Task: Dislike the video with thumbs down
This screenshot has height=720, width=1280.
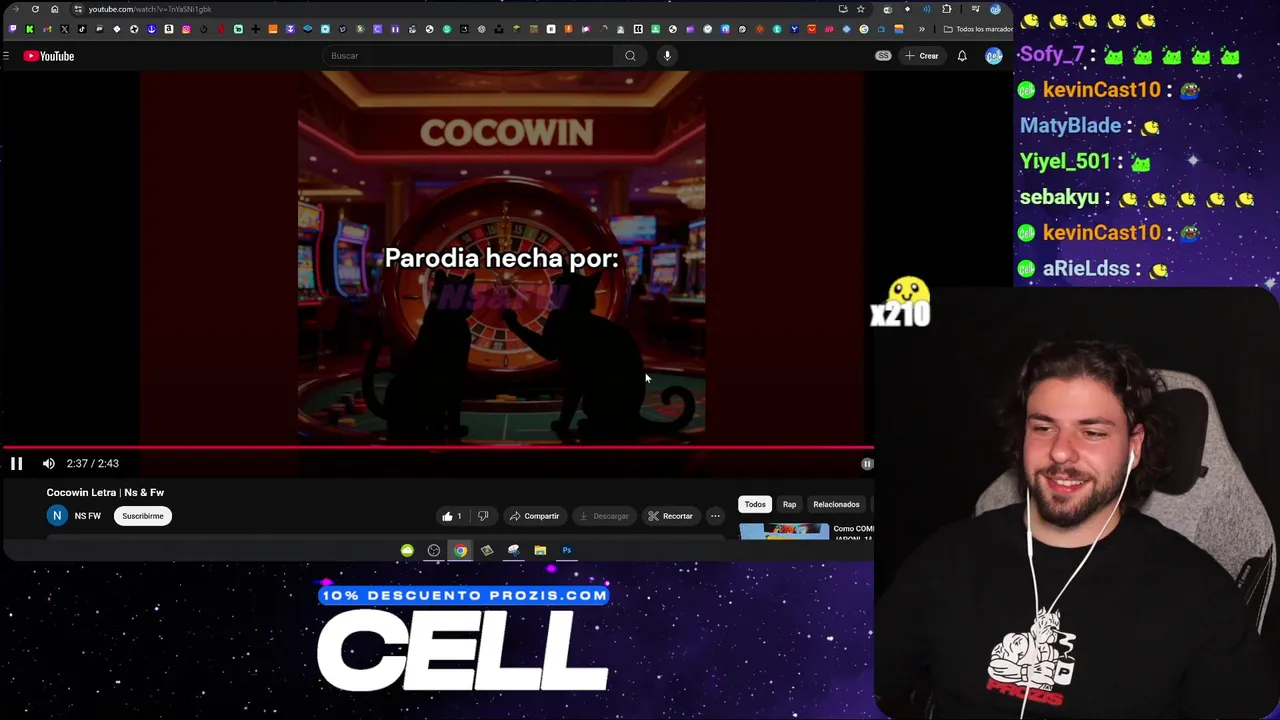Action: coord(483,516)
